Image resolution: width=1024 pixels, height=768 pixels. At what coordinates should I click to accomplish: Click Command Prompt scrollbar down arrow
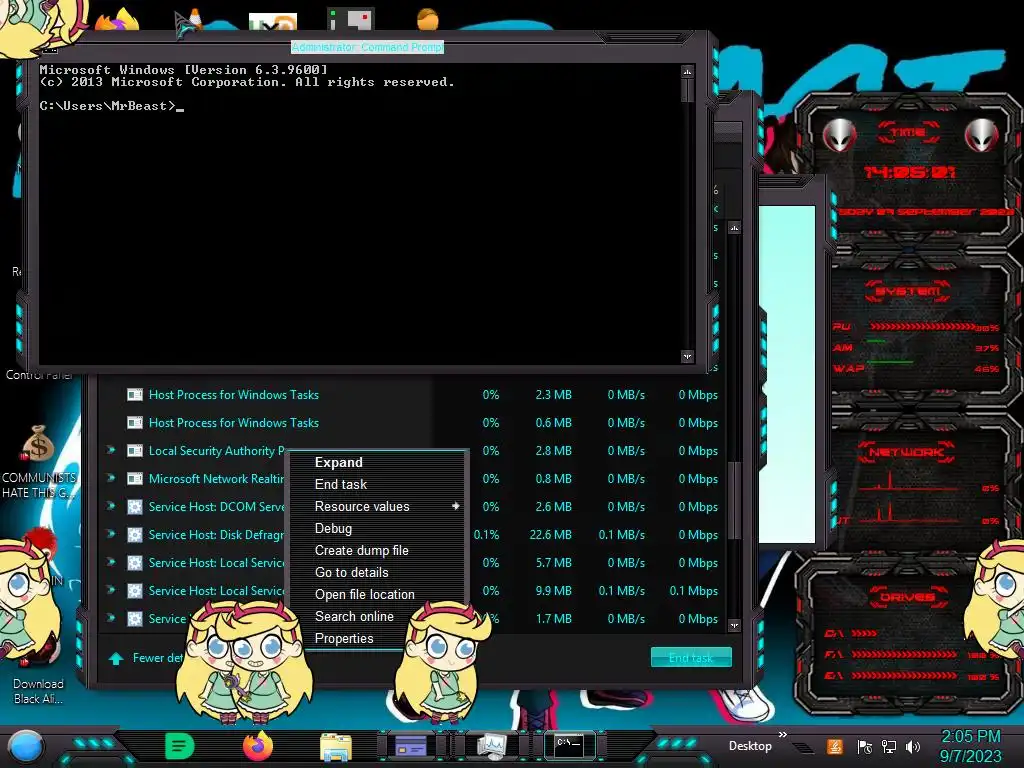pyautogui.click(x=687, y=357)
